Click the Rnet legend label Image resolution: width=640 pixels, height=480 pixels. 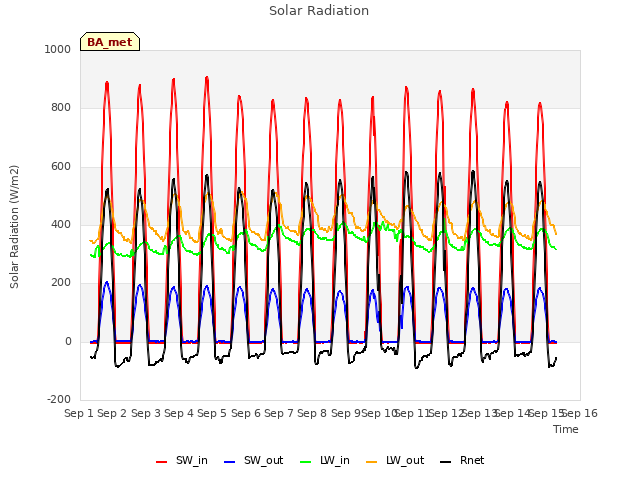[x=472, y=460]
